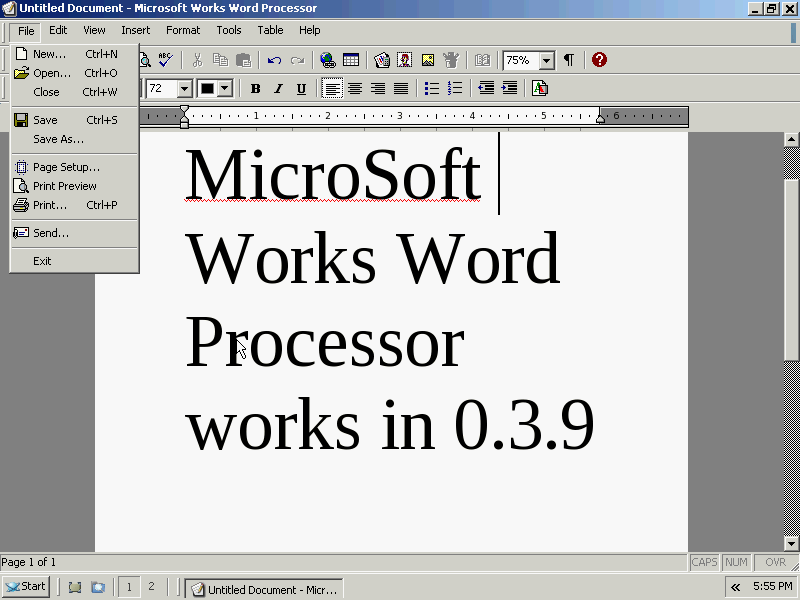The image size is (800, 600).
Task: Click the right indent marker on ruler
Action: coord(601,119)
